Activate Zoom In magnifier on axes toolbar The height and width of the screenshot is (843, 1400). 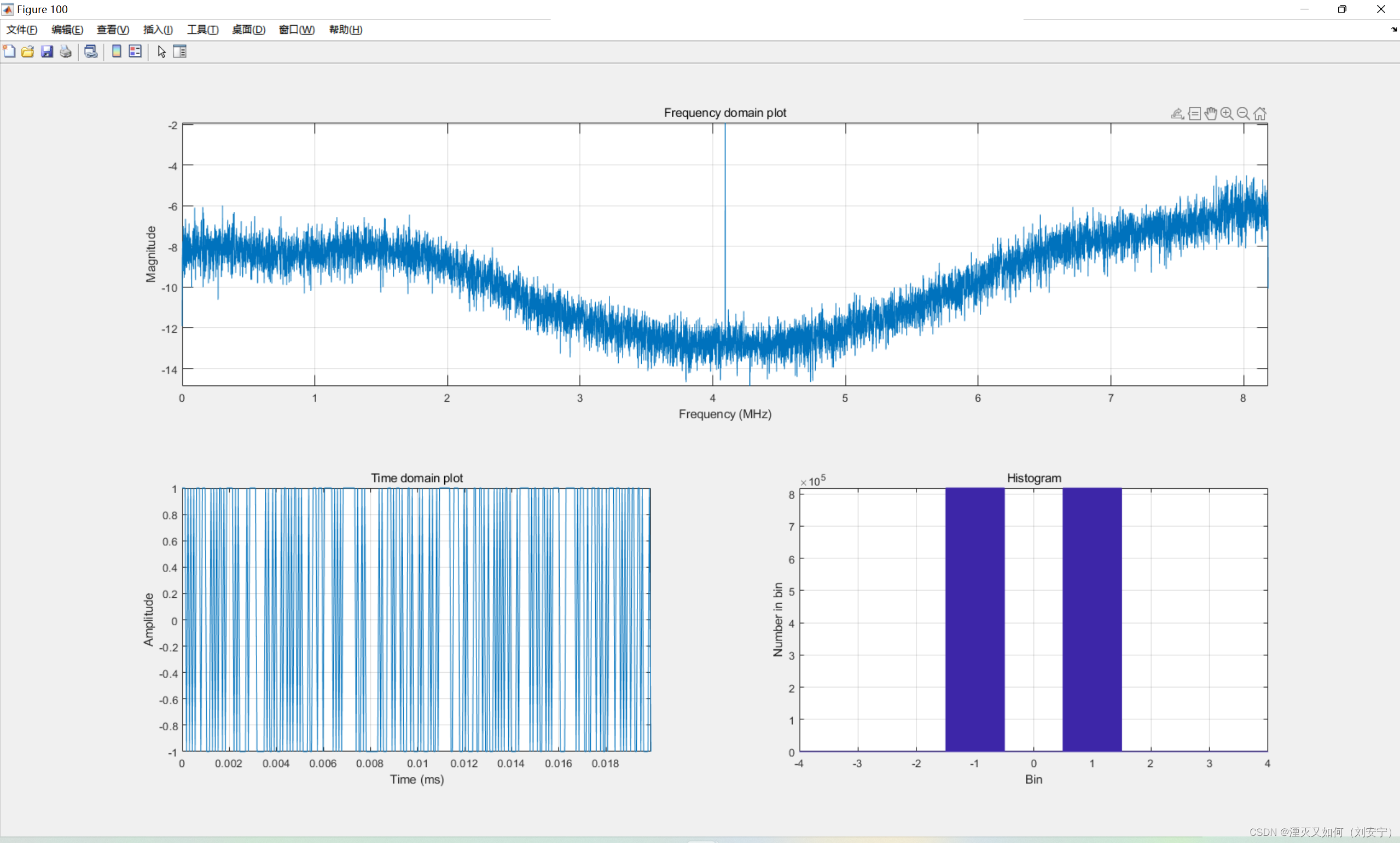pyautogui.click(x=1227, y=114)
